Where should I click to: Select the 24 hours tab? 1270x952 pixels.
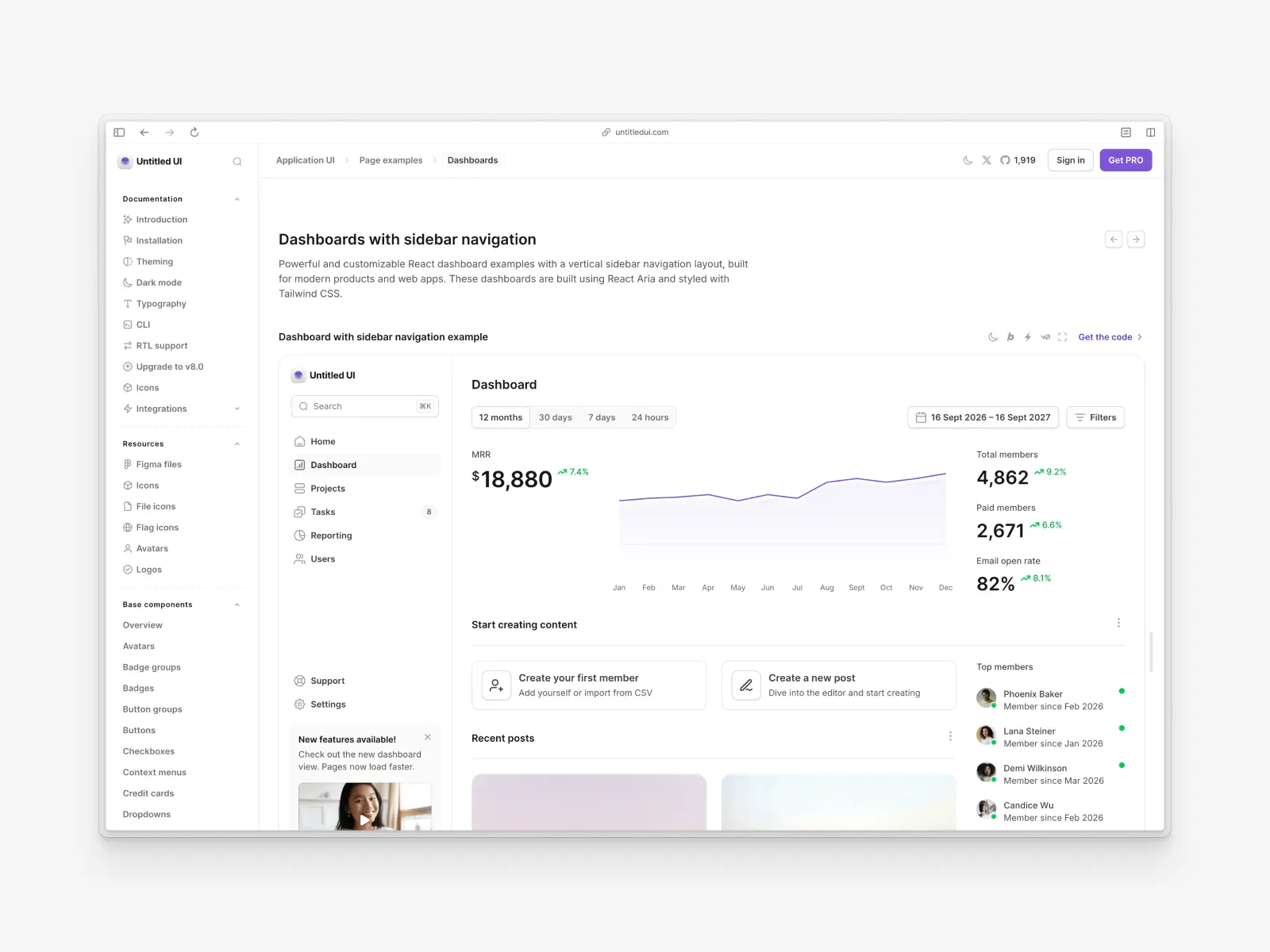[x=650, y=417]
